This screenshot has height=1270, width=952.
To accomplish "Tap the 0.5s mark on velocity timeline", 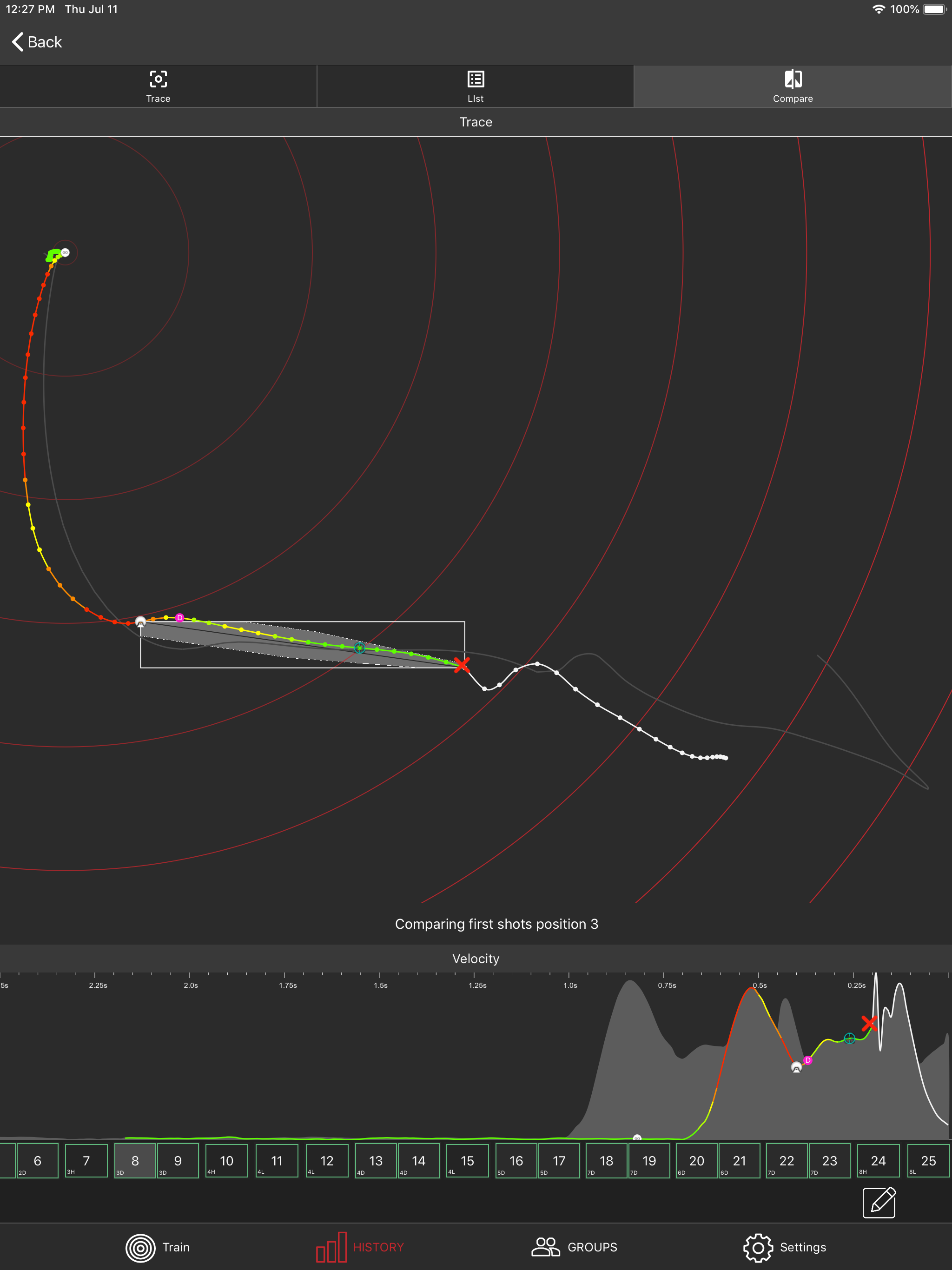I will pos(759,985).
